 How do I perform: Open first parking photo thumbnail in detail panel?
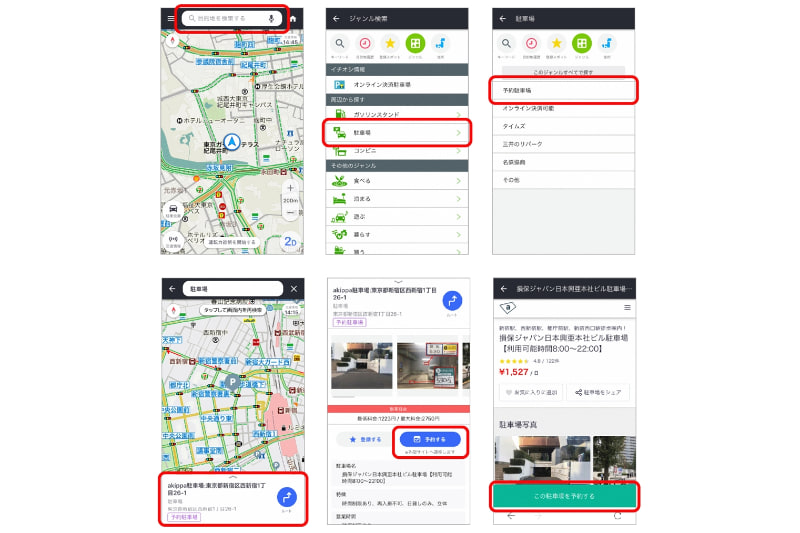(x=362, y=366)
